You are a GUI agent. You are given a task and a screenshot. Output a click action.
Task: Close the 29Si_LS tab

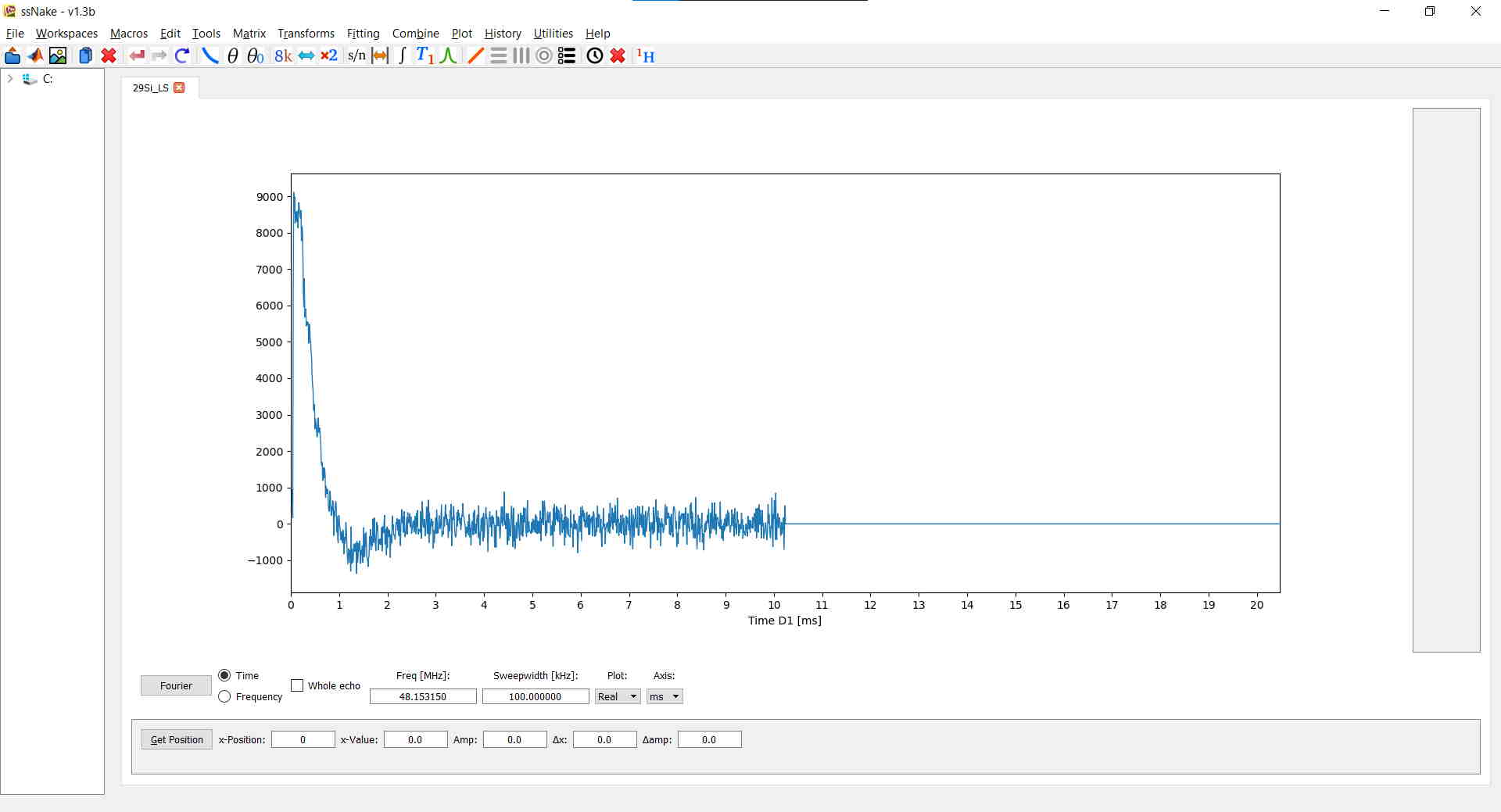179,88
